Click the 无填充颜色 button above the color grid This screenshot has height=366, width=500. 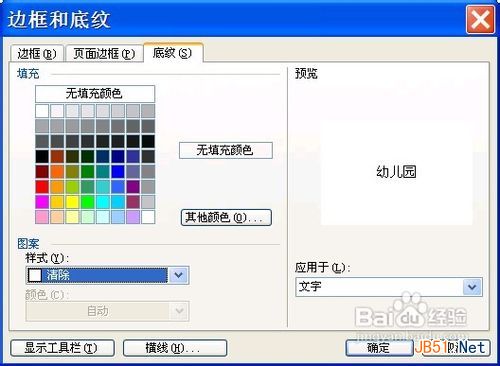coord(95,94)
